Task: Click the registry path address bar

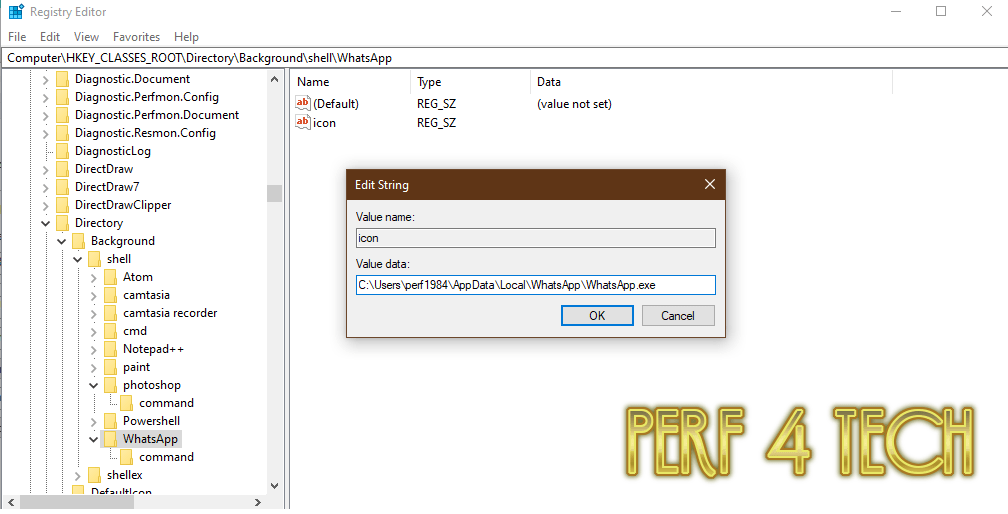Action: coord(504,58)
